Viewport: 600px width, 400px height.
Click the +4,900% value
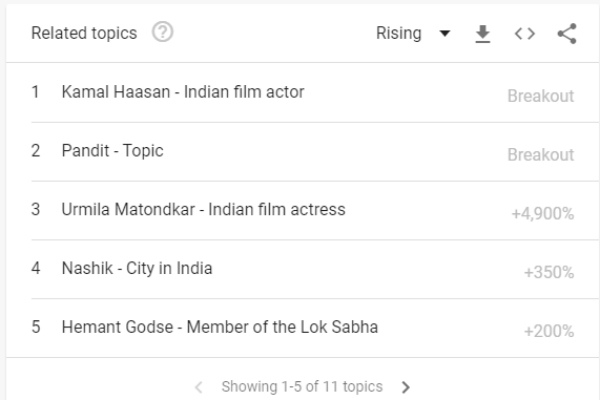[x=543, y=214]
